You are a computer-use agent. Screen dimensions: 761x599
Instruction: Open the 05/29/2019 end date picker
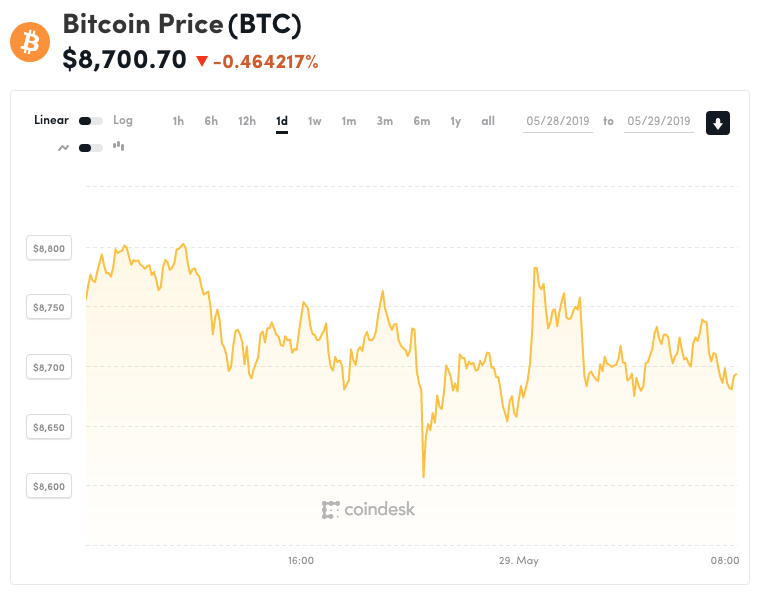coord(659,121)
